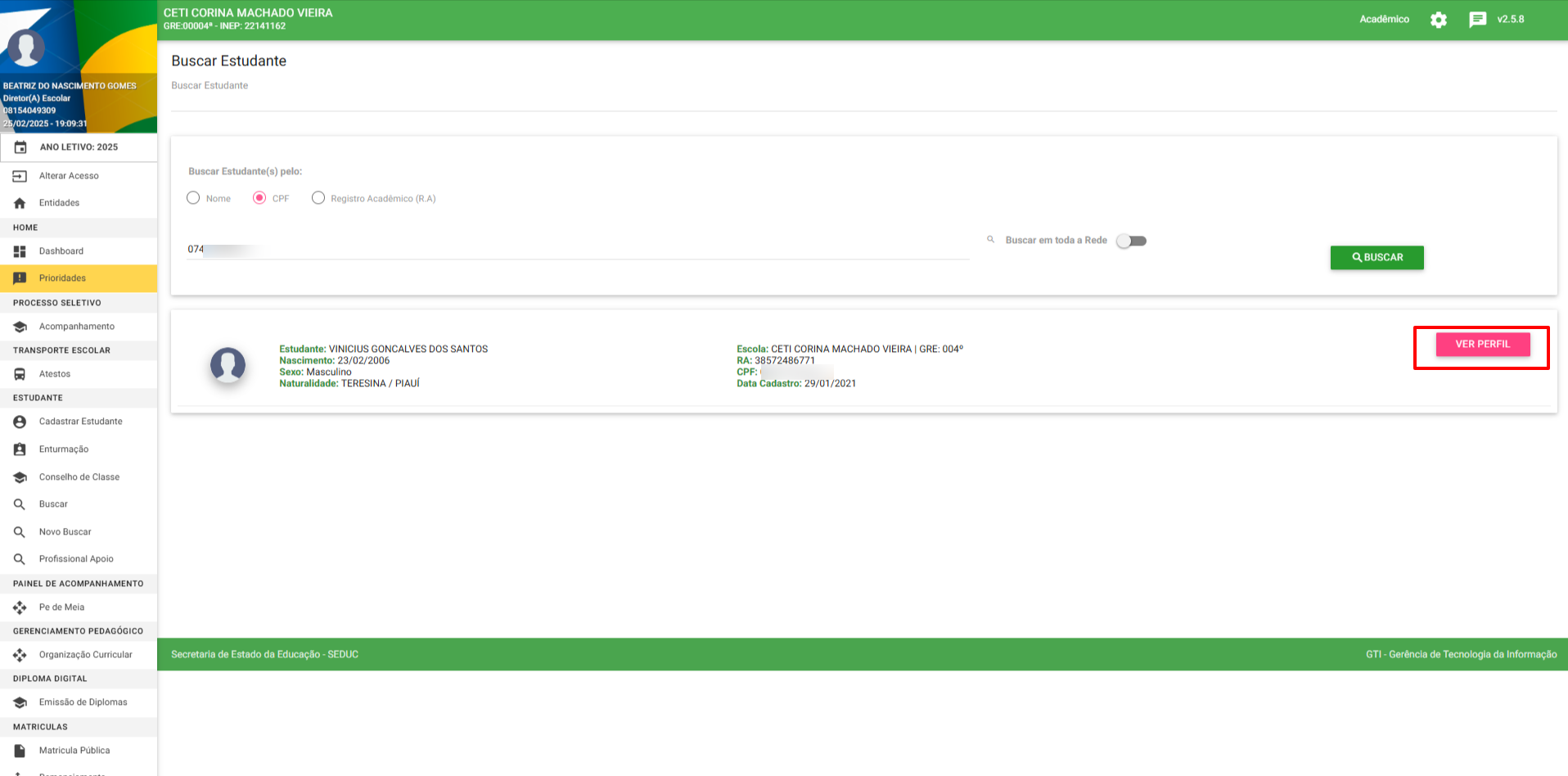The image size is (1568, 776).
Task: Click the CPF search input field
Action: click(x=577, y=250)
